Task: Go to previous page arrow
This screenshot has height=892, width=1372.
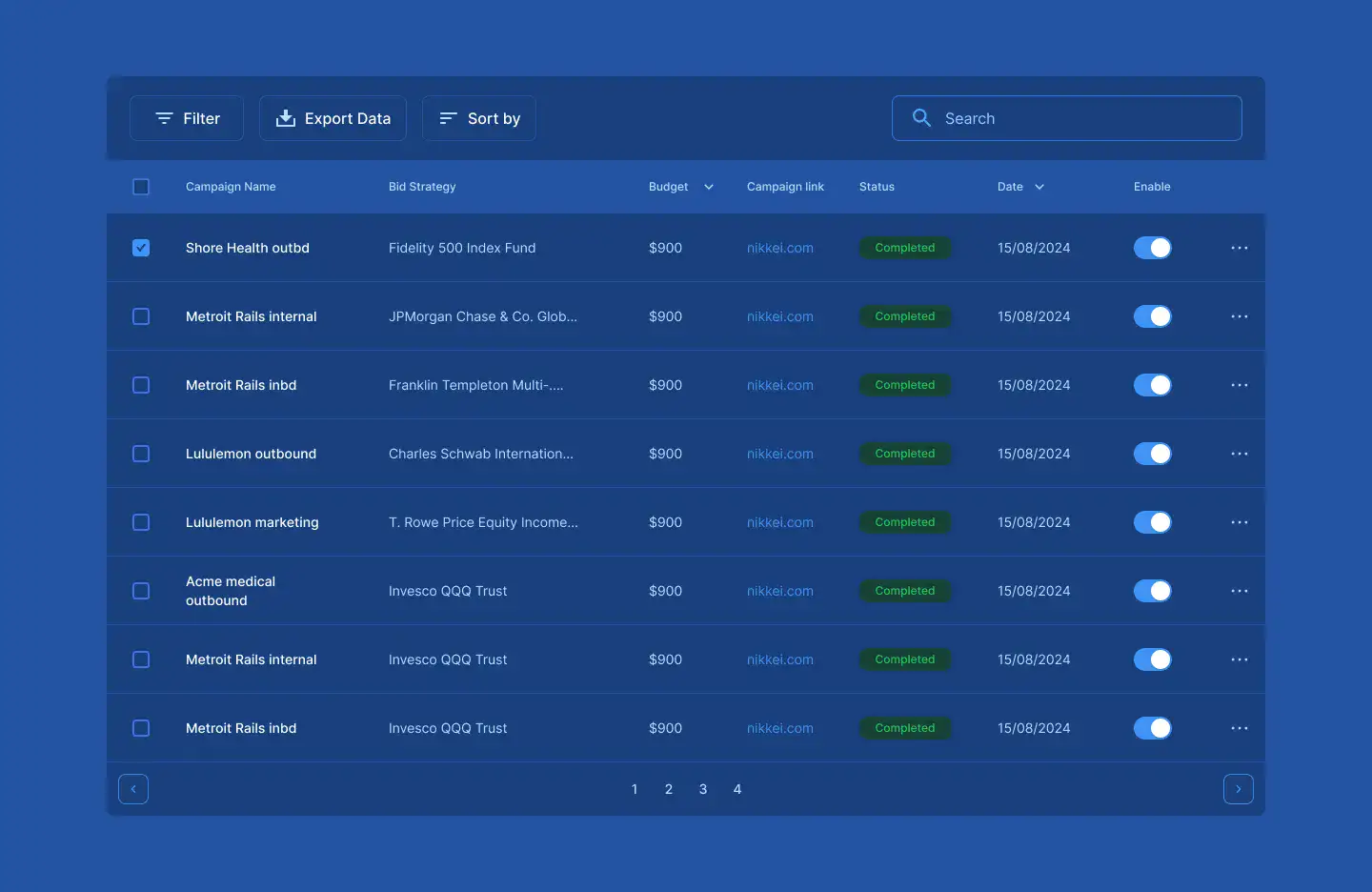Action: click(x=133, y=789)
